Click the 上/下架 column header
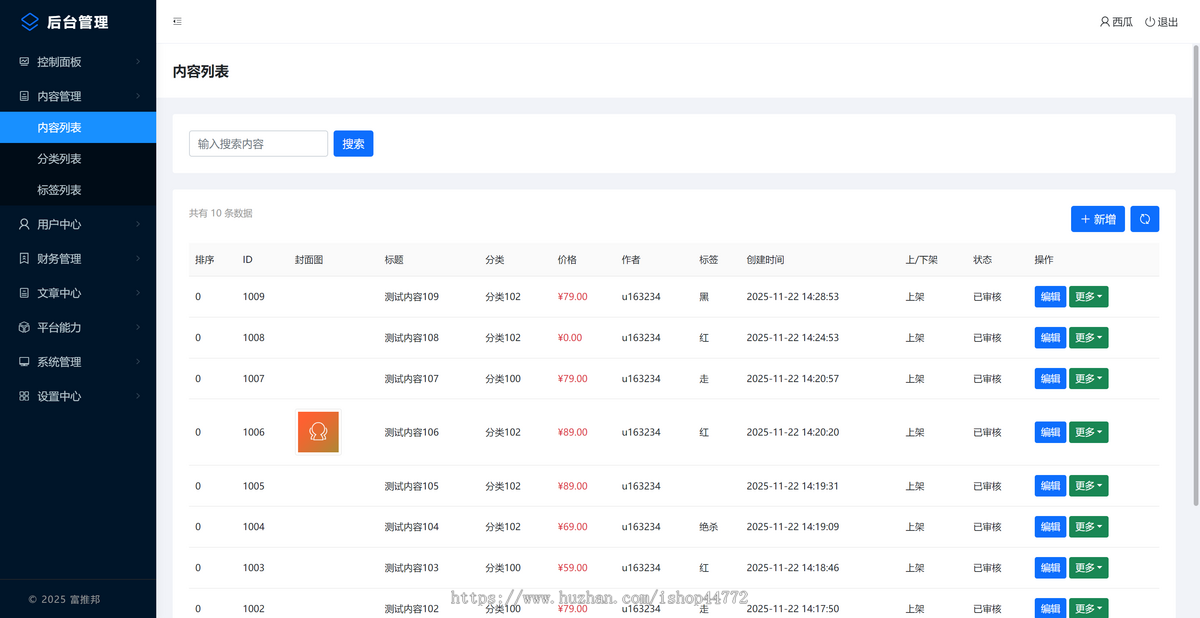Screen dimensions: 1200x618 pyautogui.click(x=922, y=260)
